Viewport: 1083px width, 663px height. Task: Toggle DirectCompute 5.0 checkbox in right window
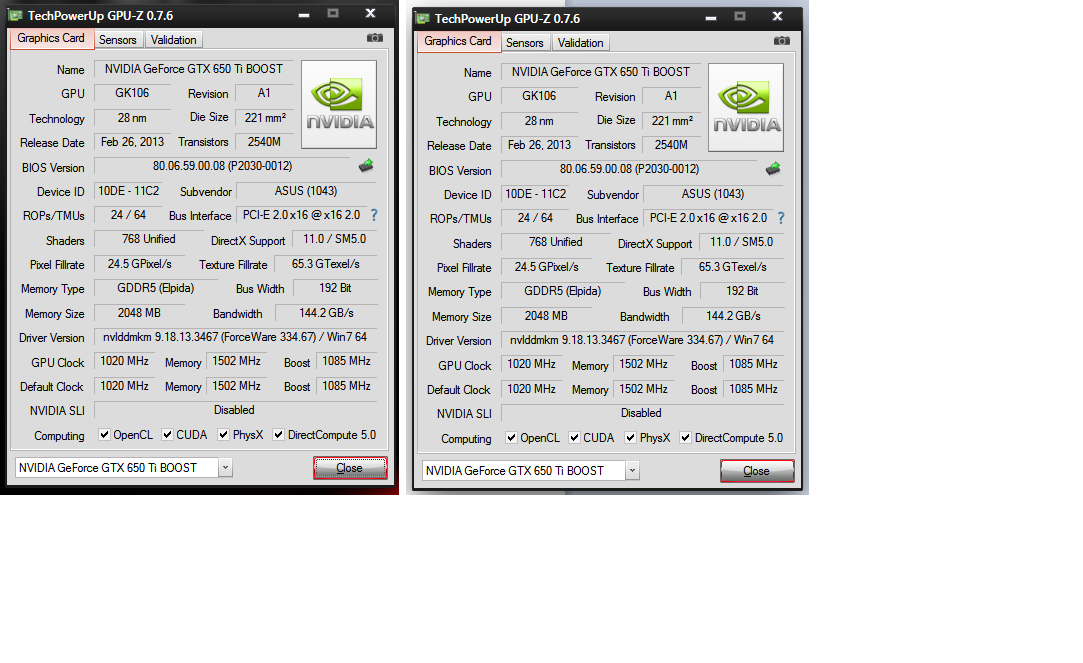(685, 437)
